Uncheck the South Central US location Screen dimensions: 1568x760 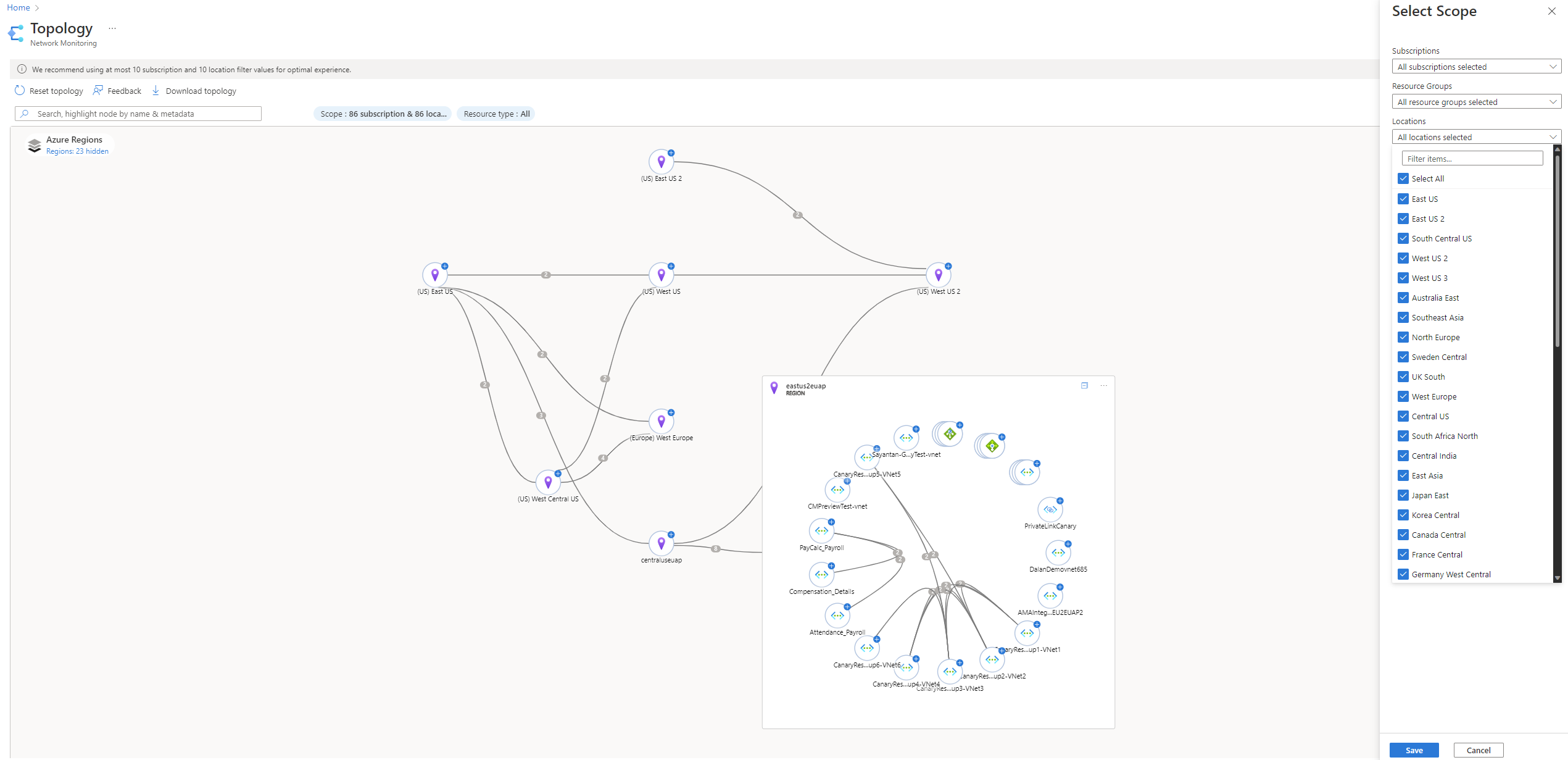[x=1403, y=238]
